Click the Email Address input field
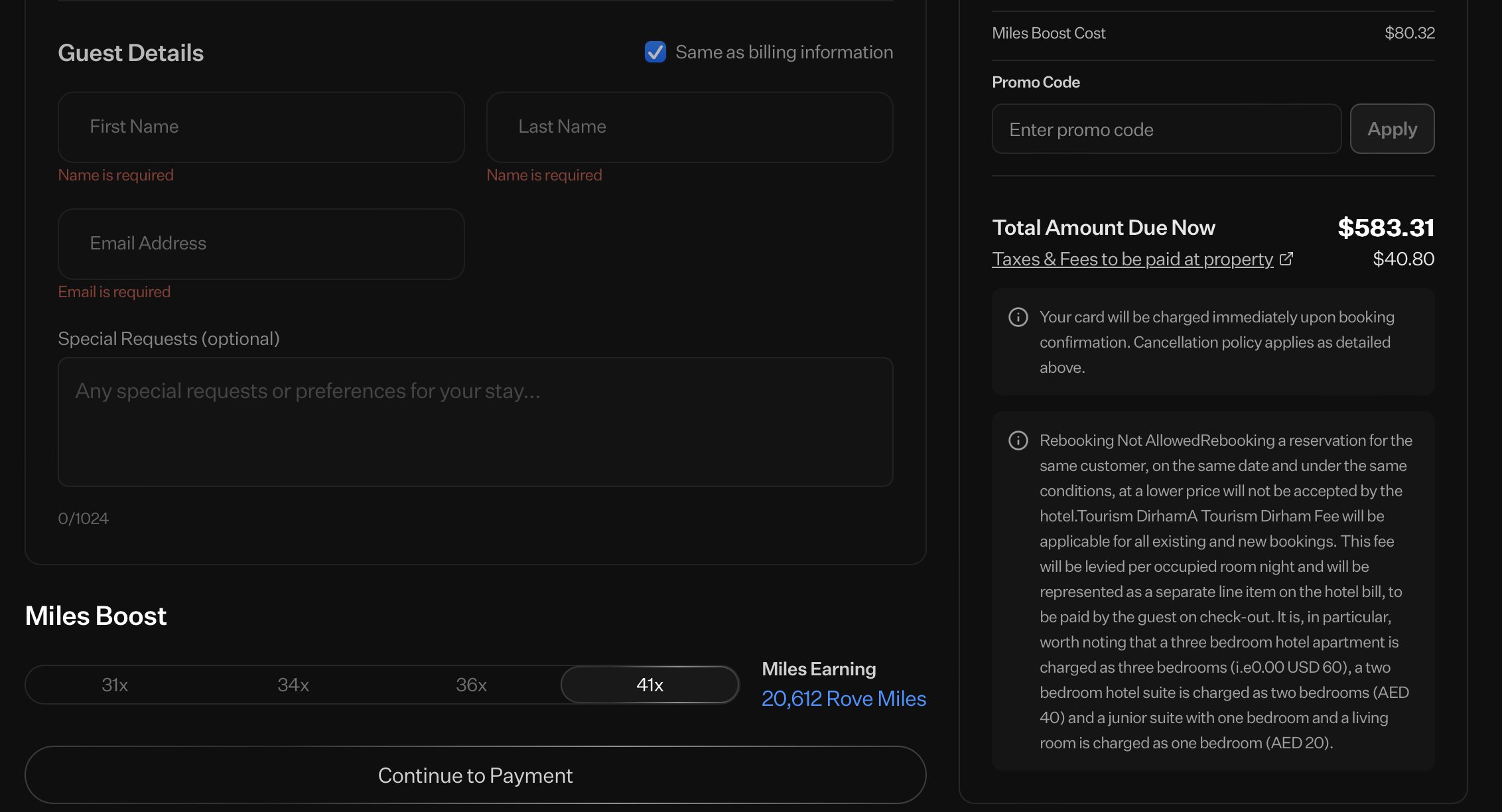Viewport: 1502px width, 812px height. pos(261,243)
